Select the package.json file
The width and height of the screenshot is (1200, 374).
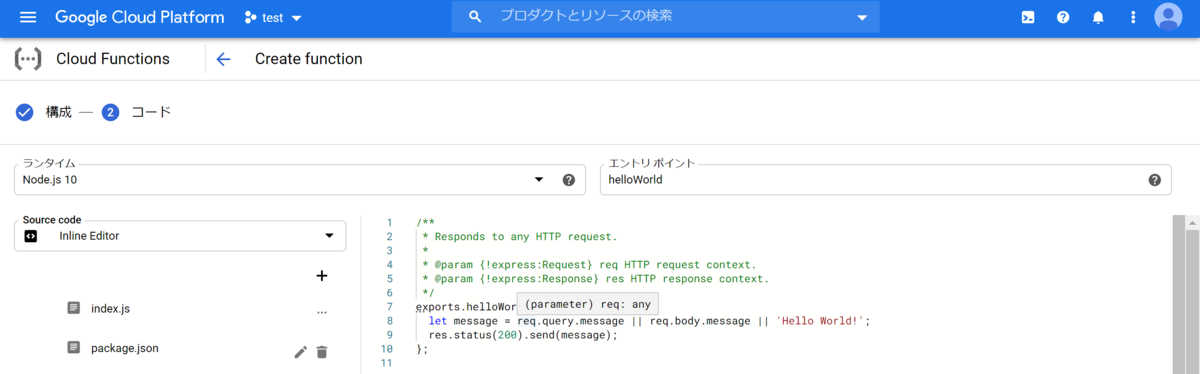point(125,348)
